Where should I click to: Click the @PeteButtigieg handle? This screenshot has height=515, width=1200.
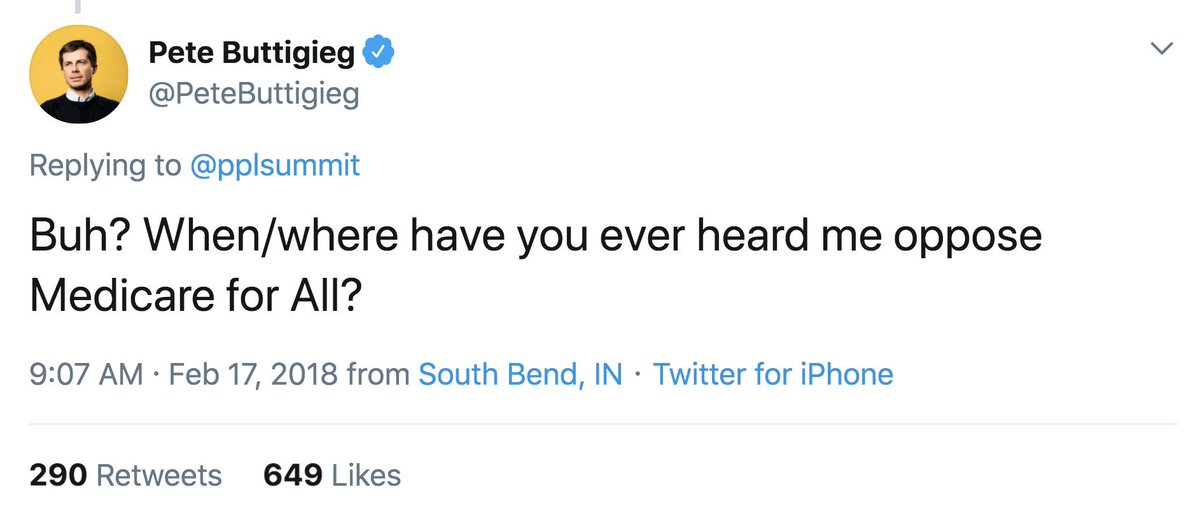click(x=253, y=95)
